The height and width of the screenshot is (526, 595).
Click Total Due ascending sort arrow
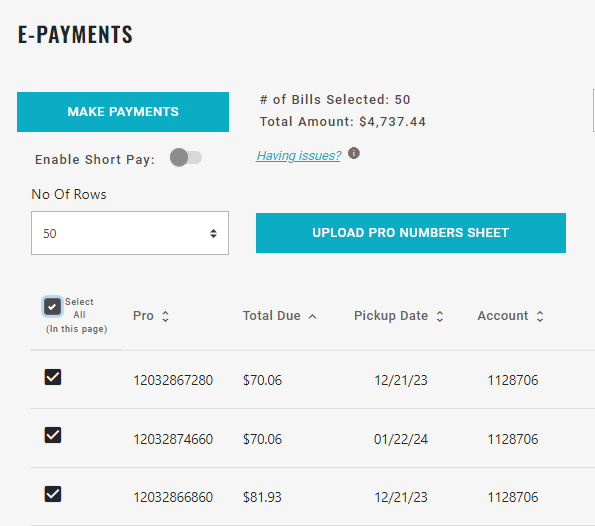click(x=312, y=317)
